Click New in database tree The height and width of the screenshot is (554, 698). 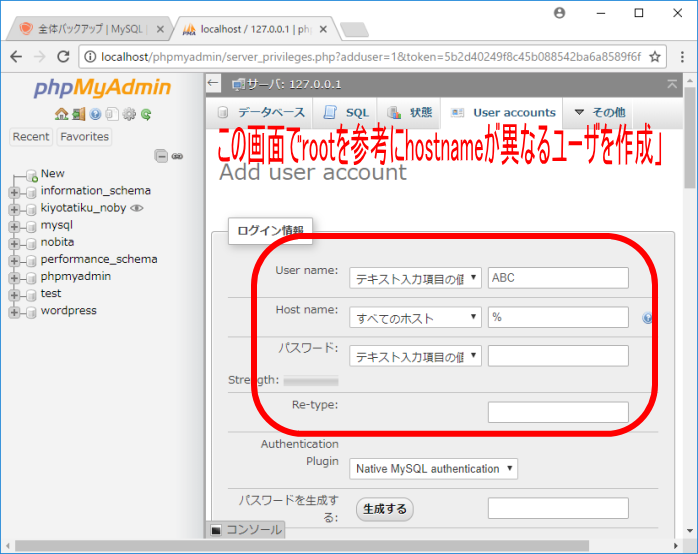click(53, 173)
